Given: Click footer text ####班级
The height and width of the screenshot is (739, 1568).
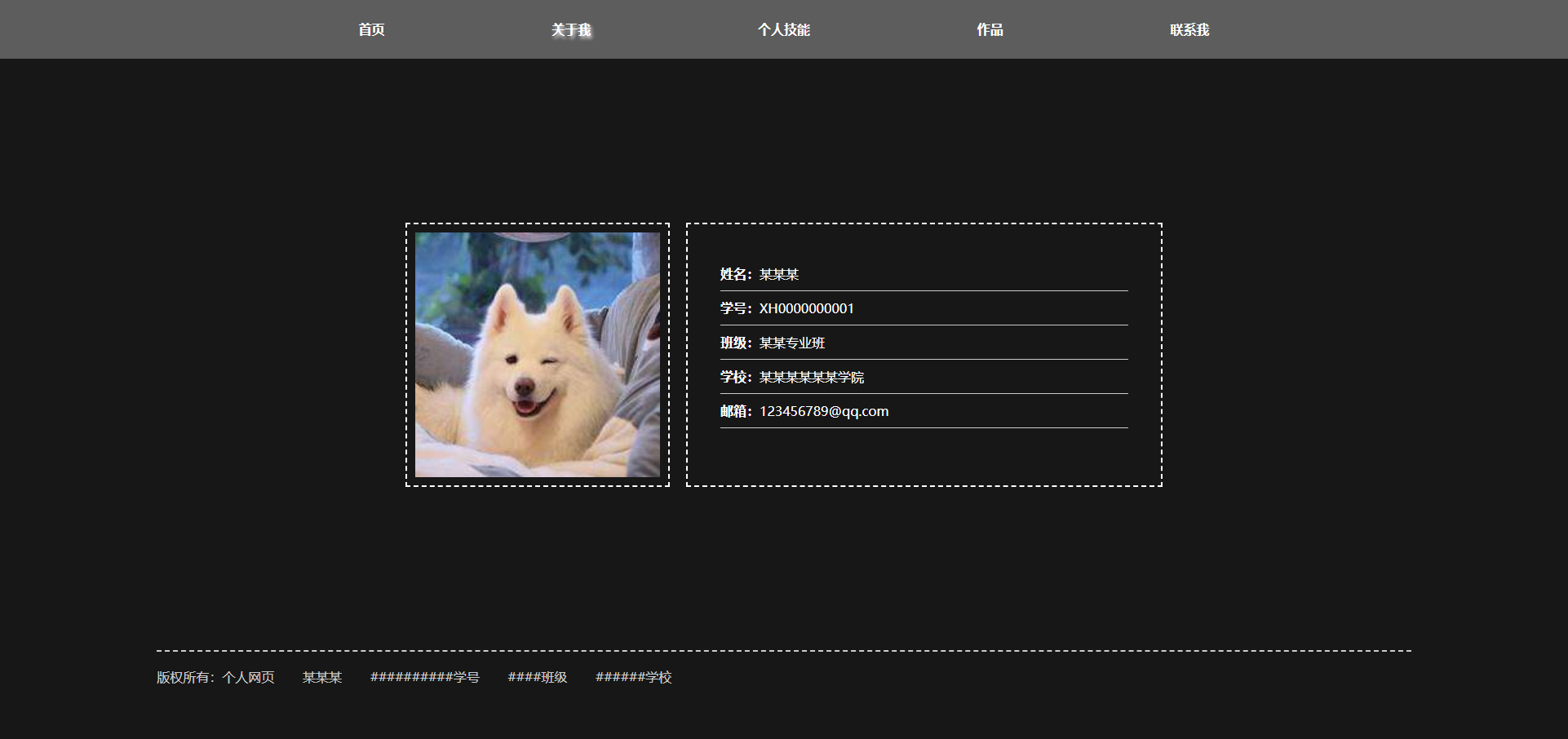Looking at the screenshot, I should [x=538, y=677].
